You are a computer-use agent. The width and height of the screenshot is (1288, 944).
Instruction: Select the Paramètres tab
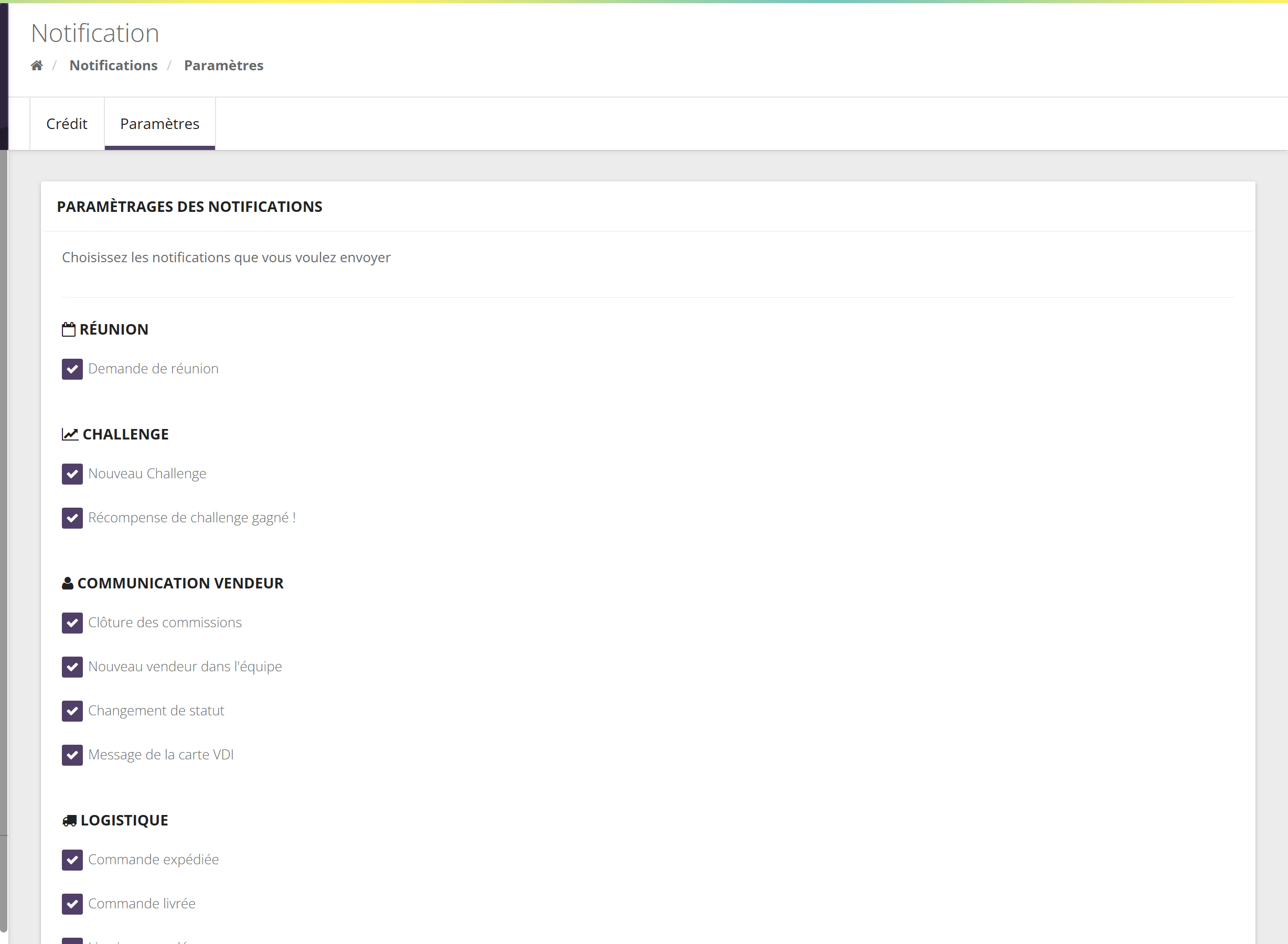pyautogui.click(x=160, y=123)
